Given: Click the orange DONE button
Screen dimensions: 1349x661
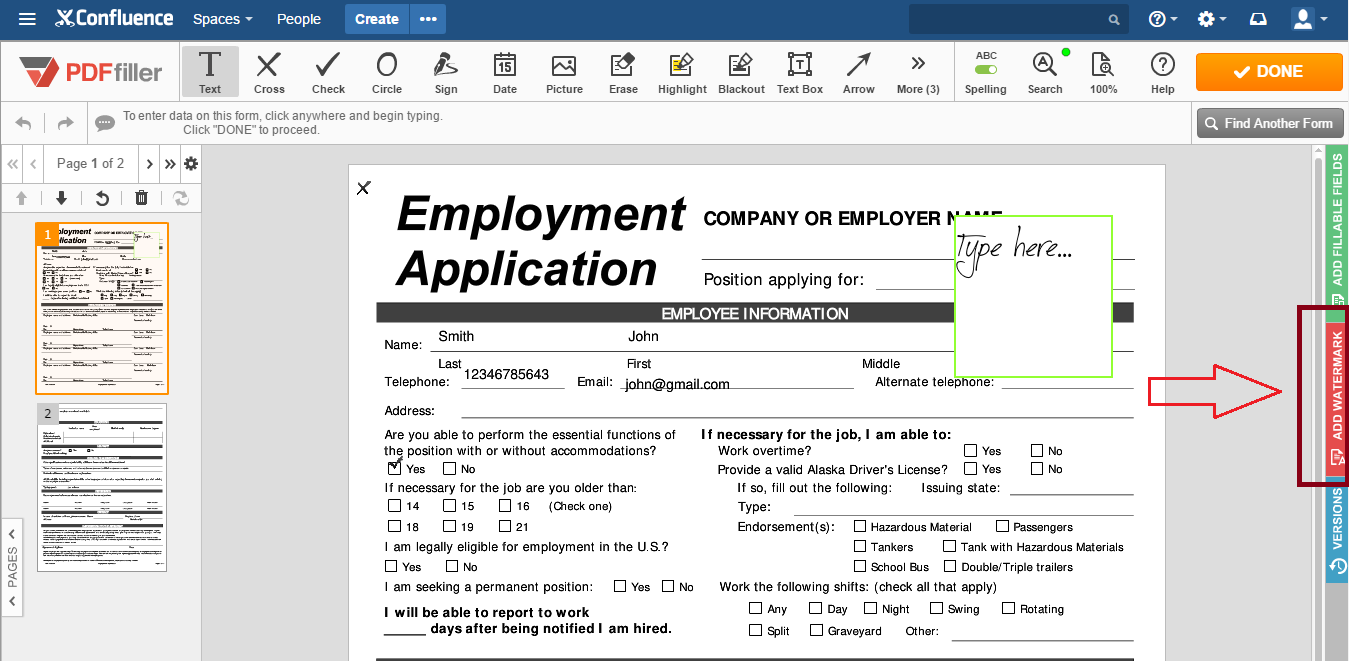Looking at the screenshot, I should (x=1269, y=72).
